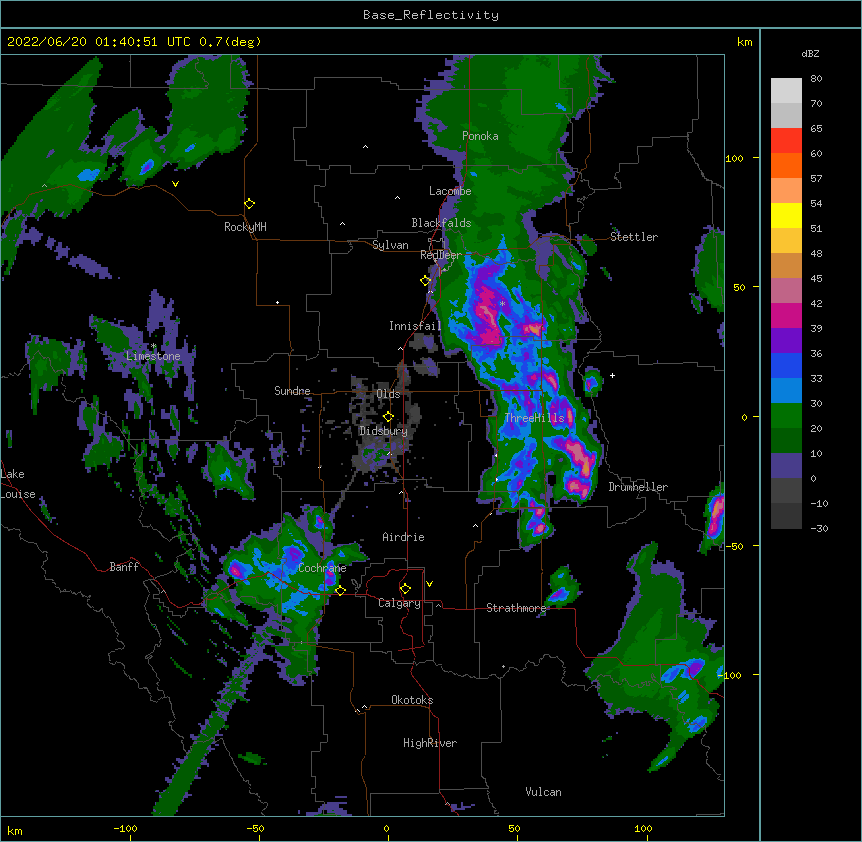Select the 80 dBZ light gray legend swatch
Screen dimensions: 862x842
(x=786, y=91)
